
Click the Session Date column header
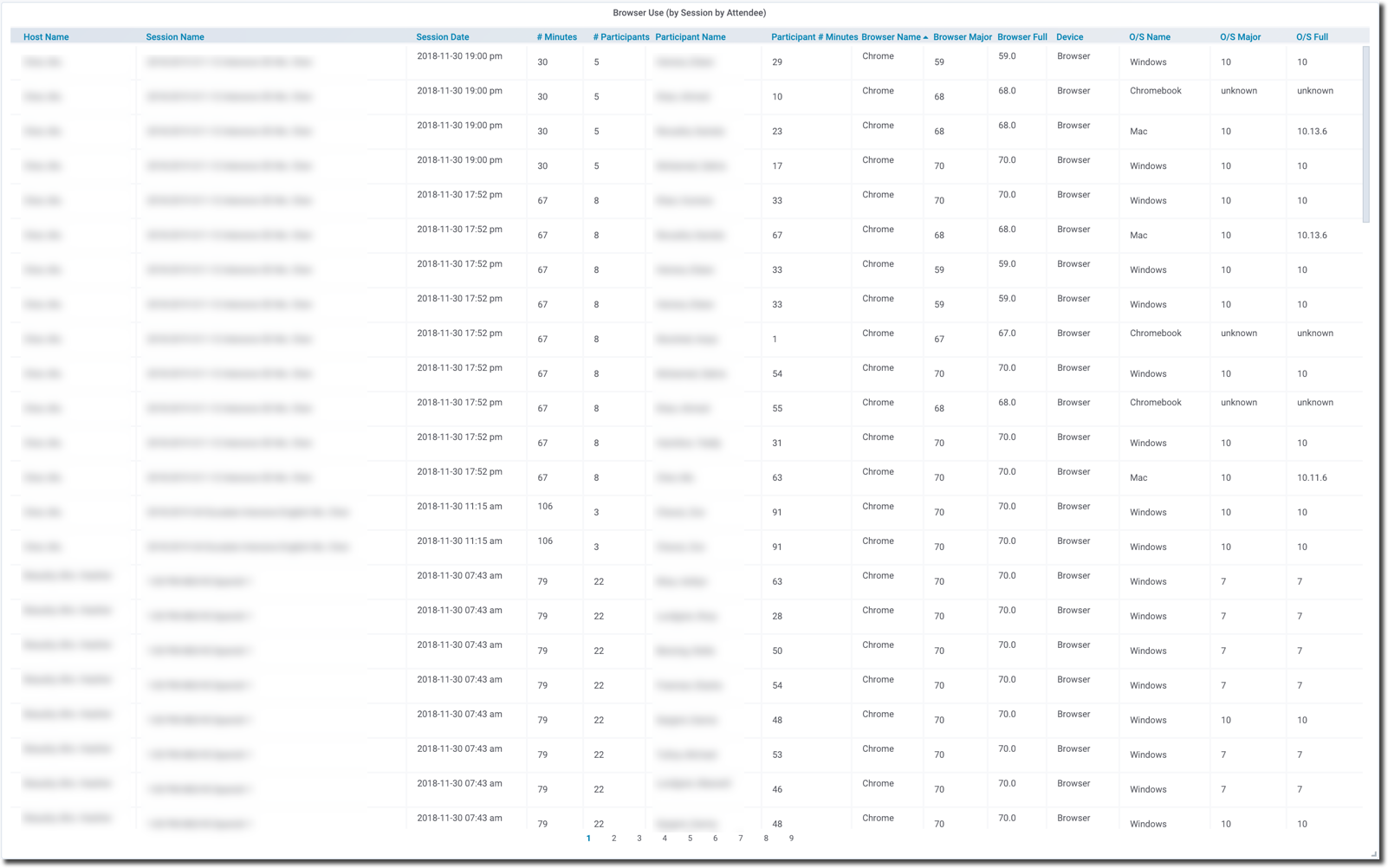tap(442, 37)
